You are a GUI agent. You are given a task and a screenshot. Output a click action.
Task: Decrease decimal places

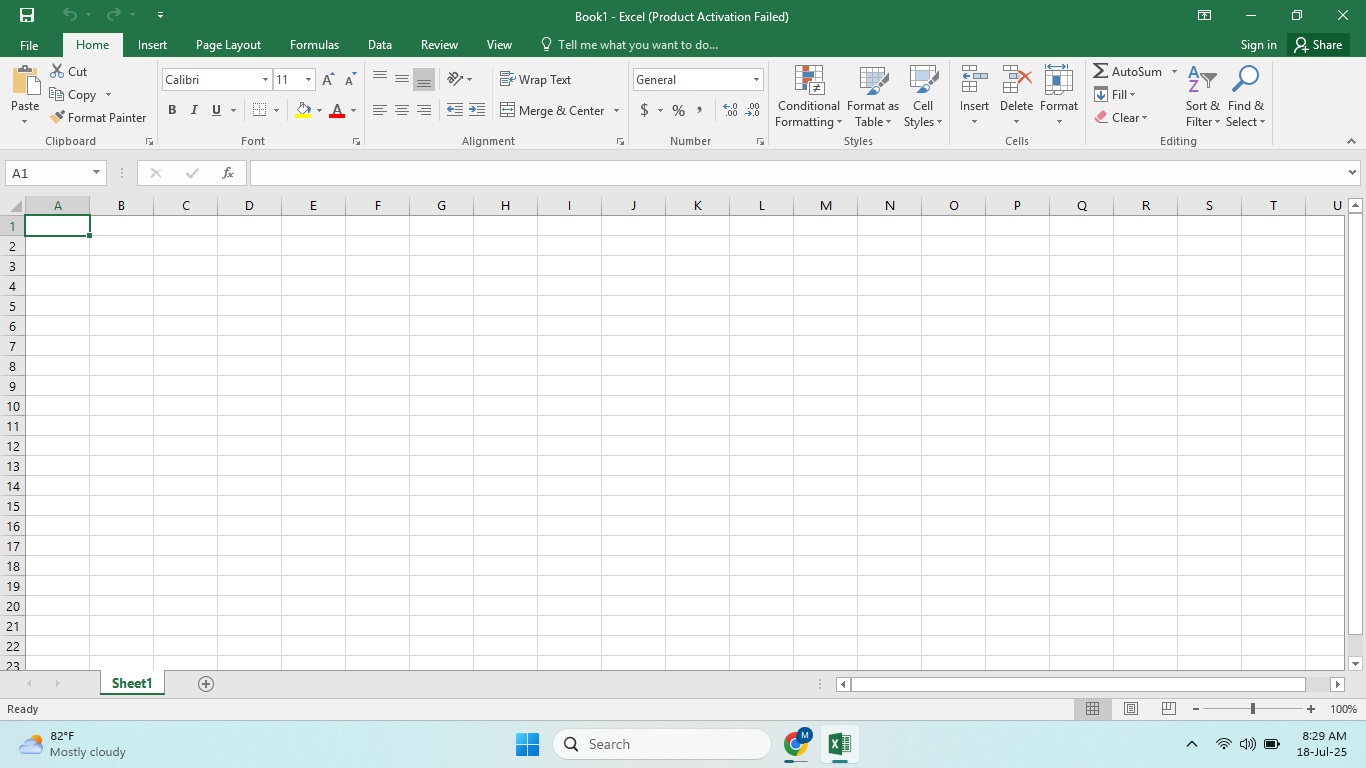(x=753, y=110)
